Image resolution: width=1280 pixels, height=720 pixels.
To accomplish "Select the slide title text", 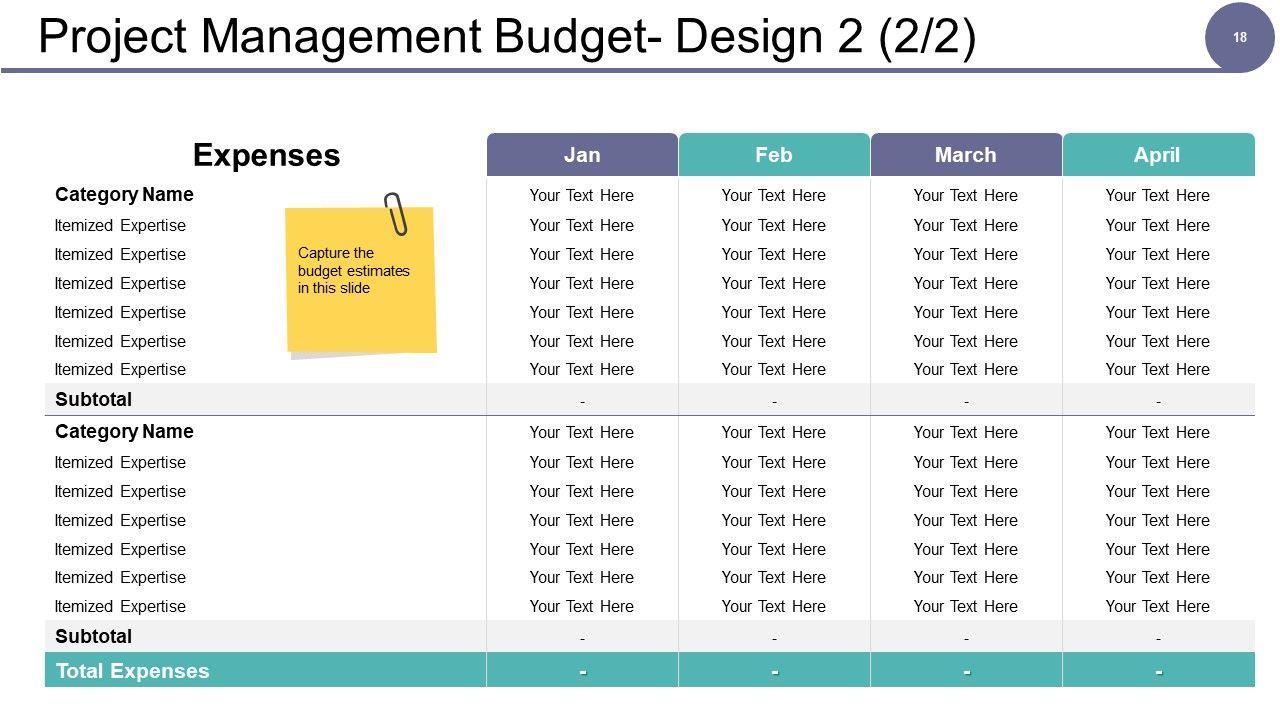I will [506, 38].
